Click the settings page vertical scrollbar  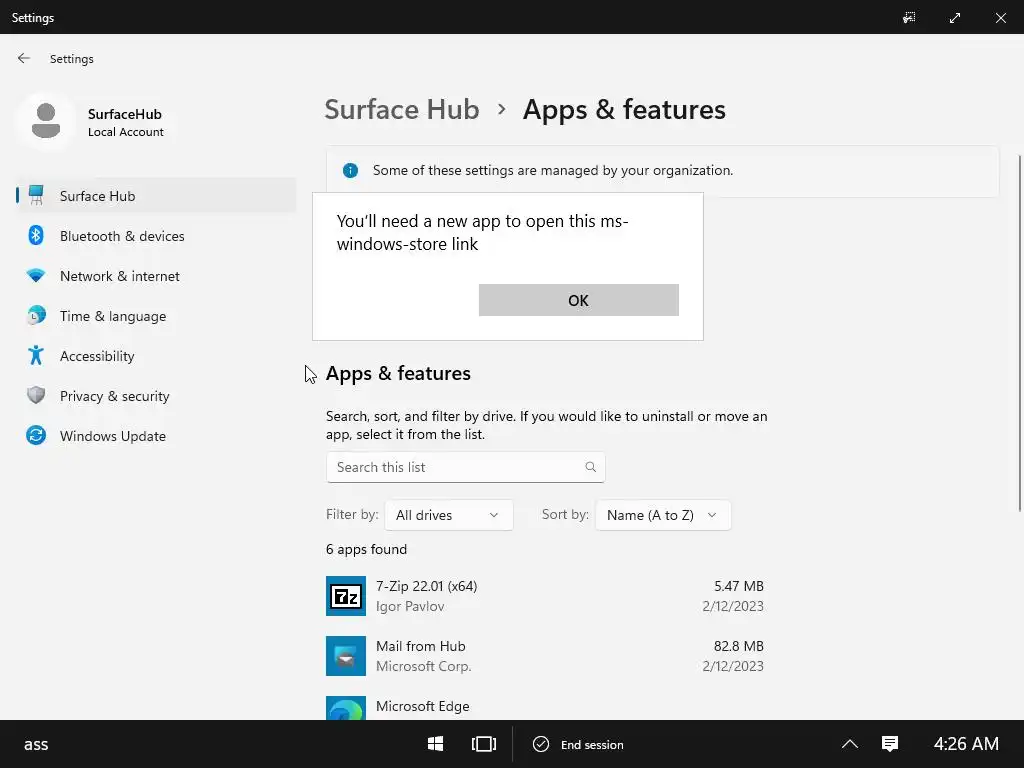tap(1019, 333)
